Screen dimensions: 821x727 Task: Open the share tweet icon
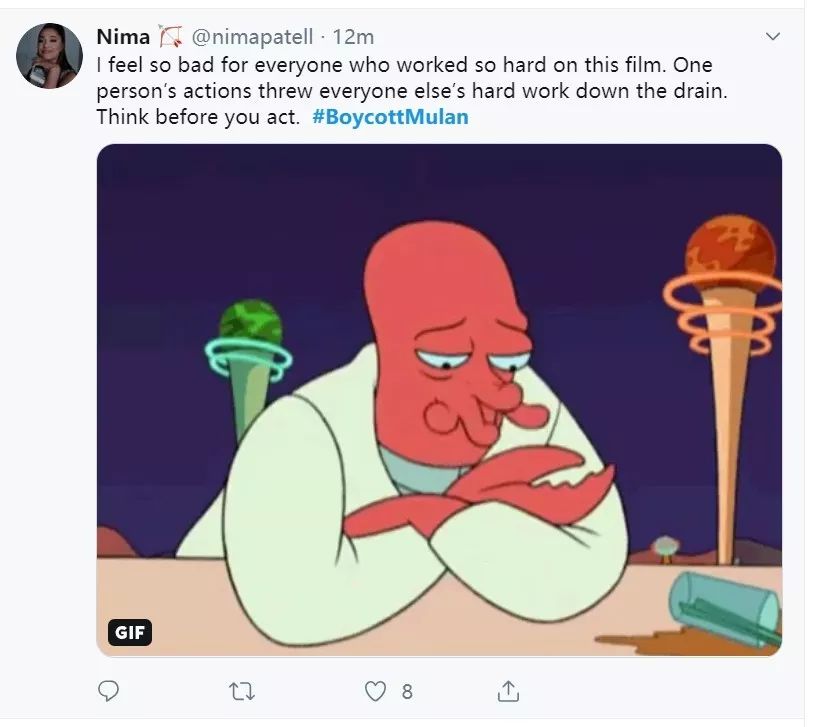[x=508, y=691]
